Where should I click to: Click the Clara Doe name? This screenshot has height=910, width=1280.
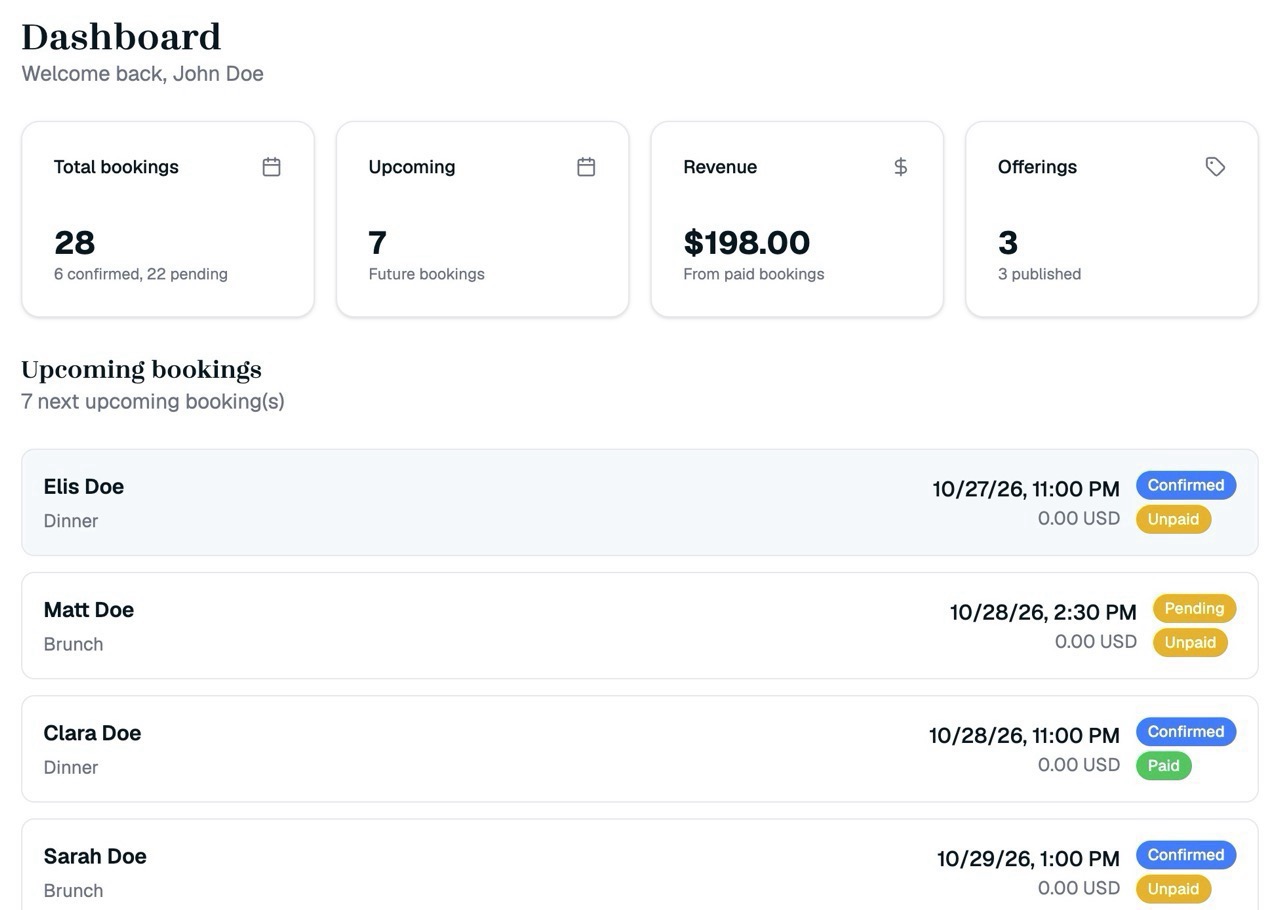point(92,733)
